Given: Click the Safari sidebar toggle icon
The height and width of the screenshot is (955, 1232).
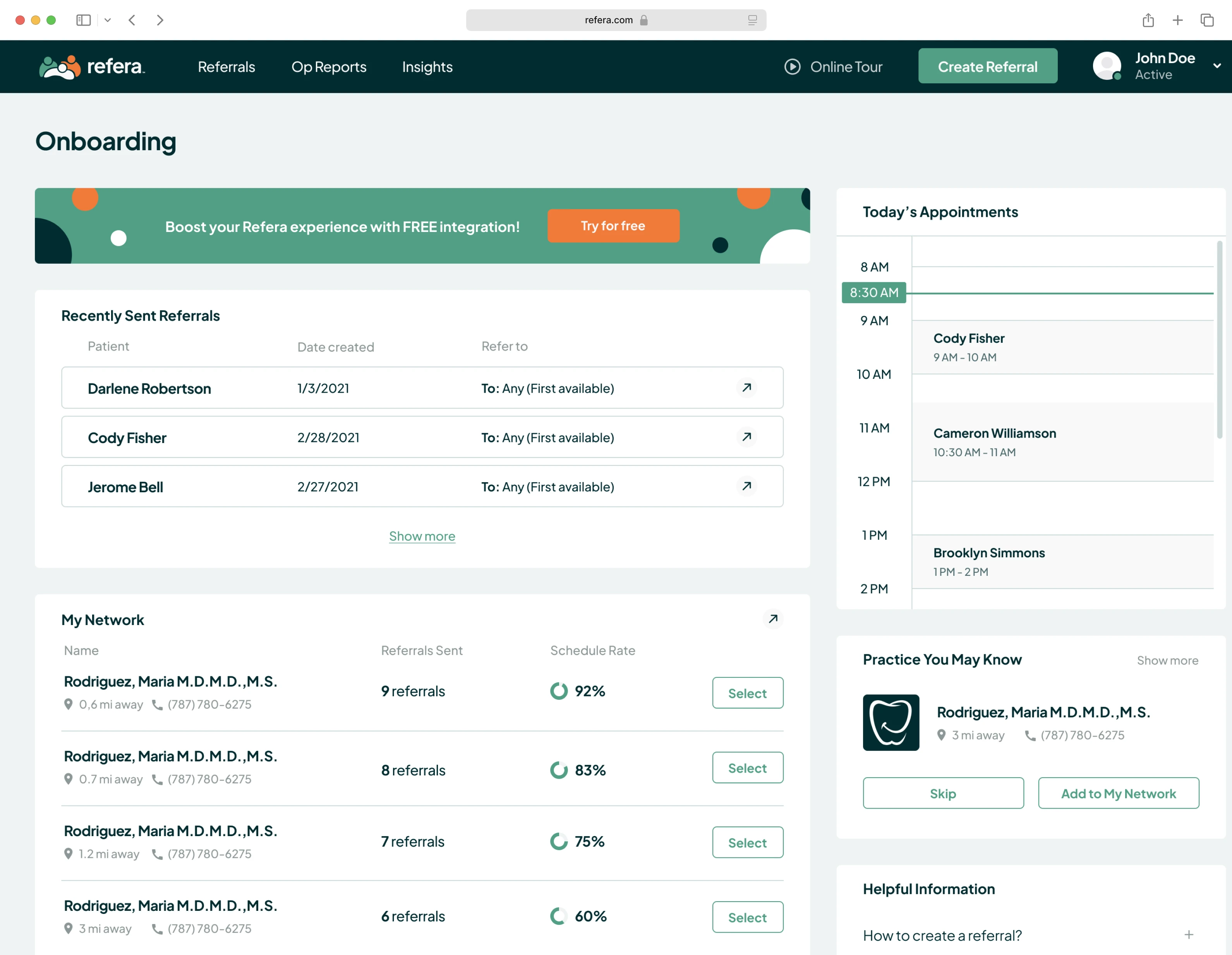Looking at the screenshot, I should click(x=84, y=20).
